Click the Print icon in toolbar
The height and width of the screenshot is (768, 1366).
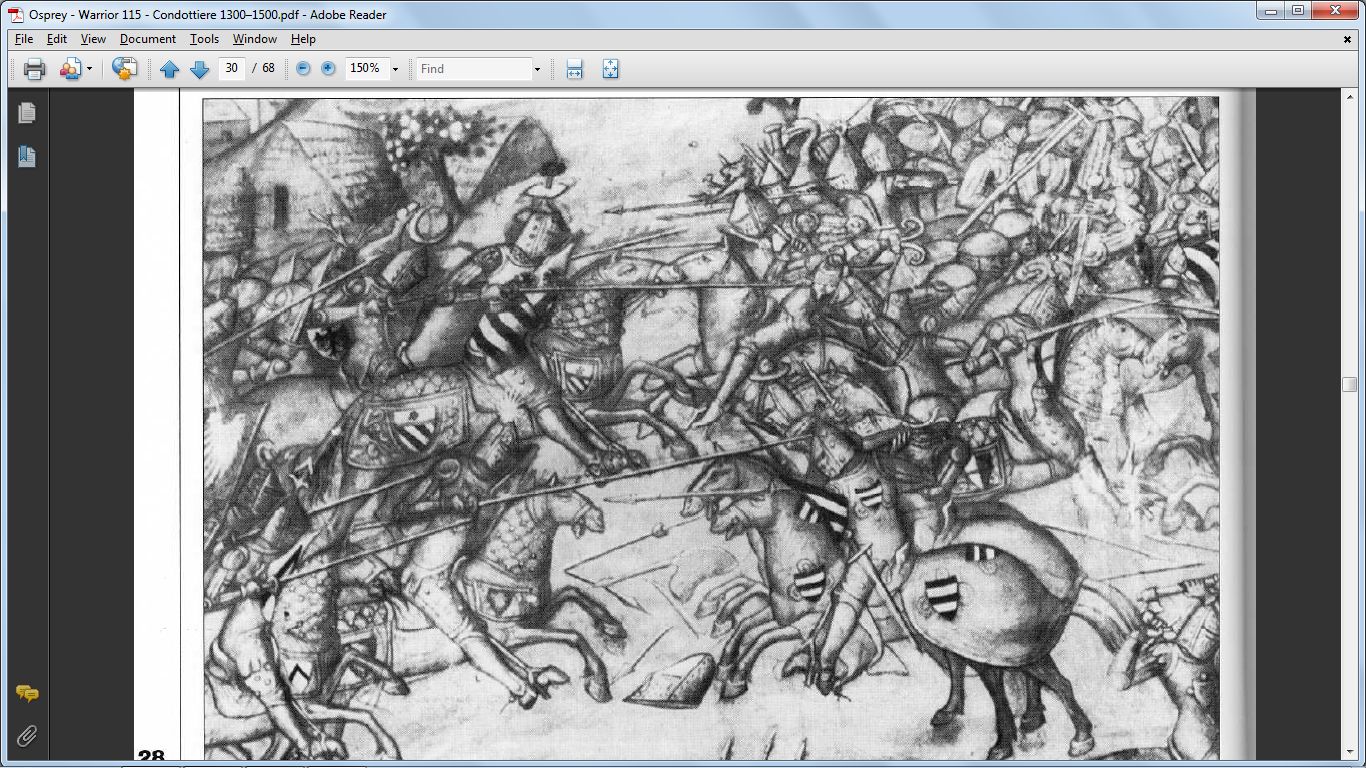click(34, 69)
